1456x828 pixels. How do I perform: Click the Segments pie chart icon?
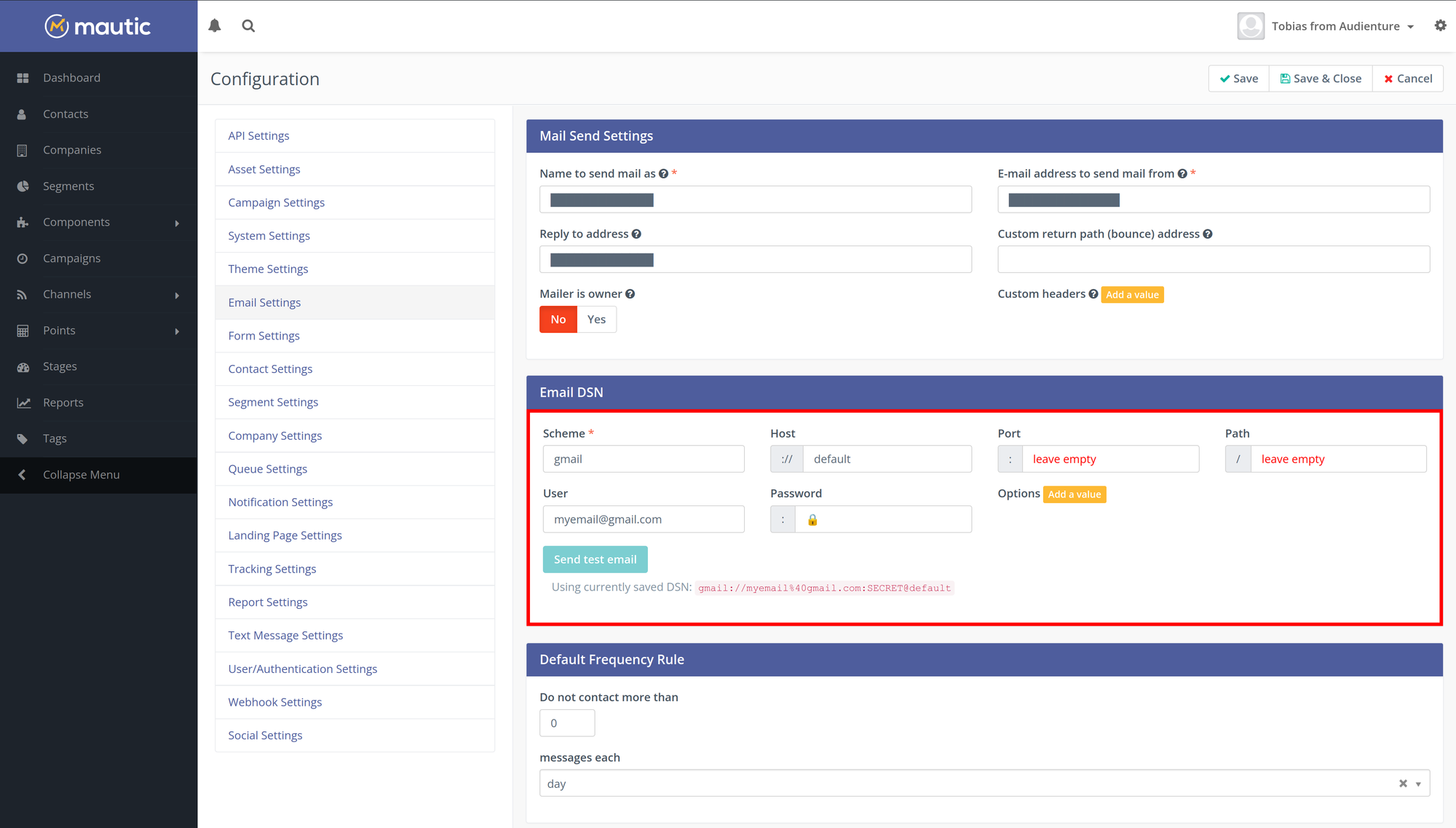23,186
